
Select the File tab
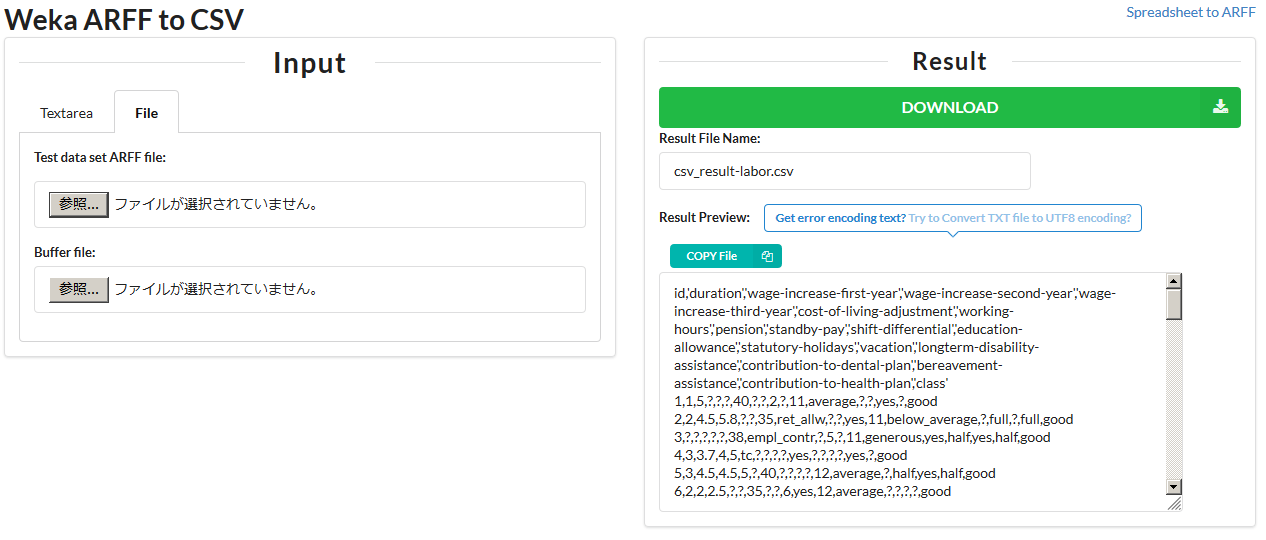click(146, 112)
